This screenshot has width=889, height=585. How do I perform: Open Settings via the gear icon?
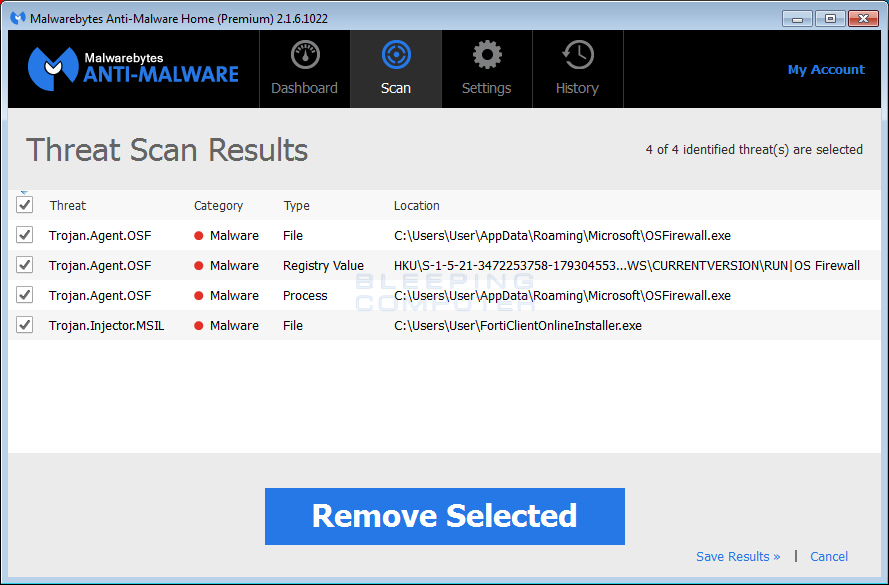click(486, 55)
